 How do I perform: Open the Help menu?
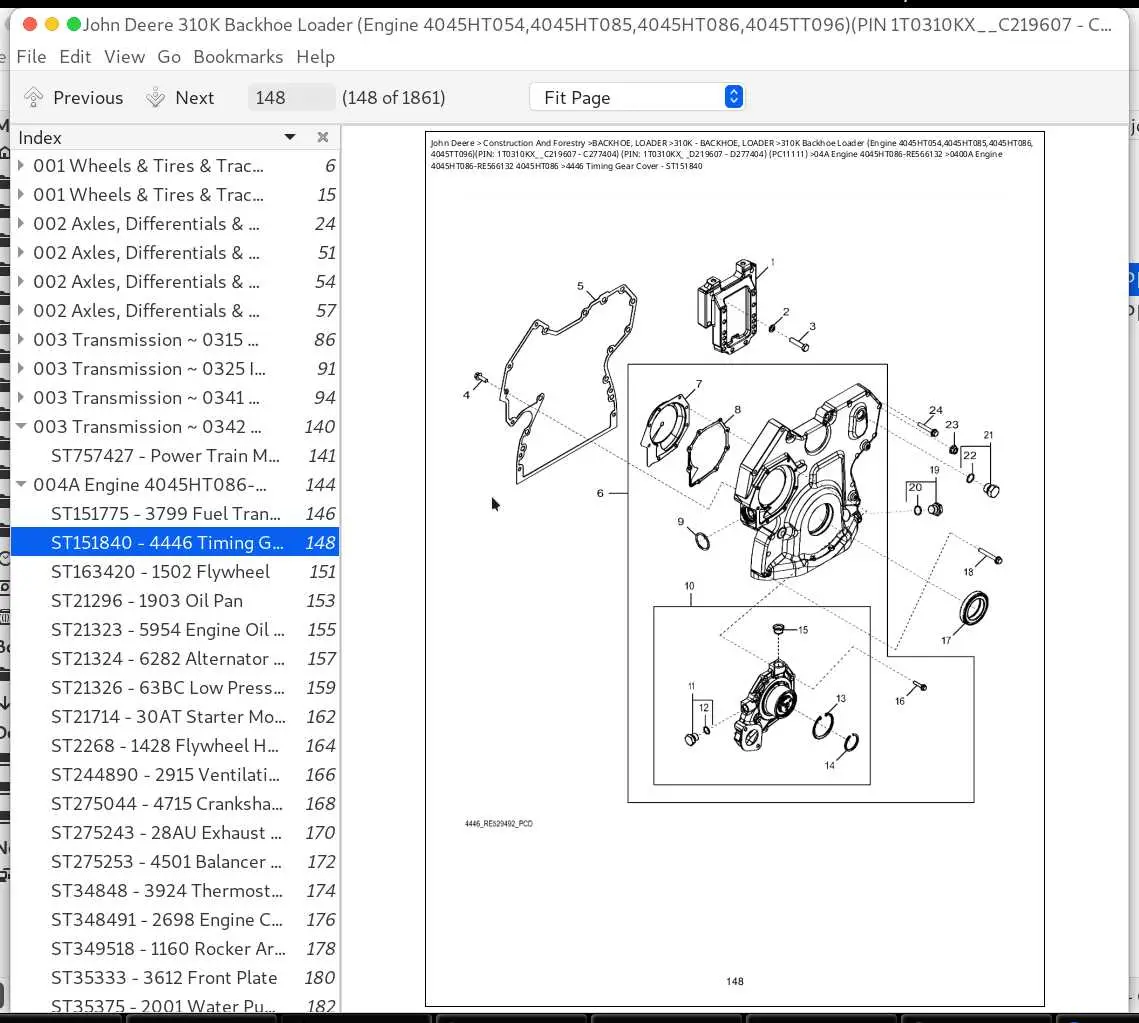point(315,57)
